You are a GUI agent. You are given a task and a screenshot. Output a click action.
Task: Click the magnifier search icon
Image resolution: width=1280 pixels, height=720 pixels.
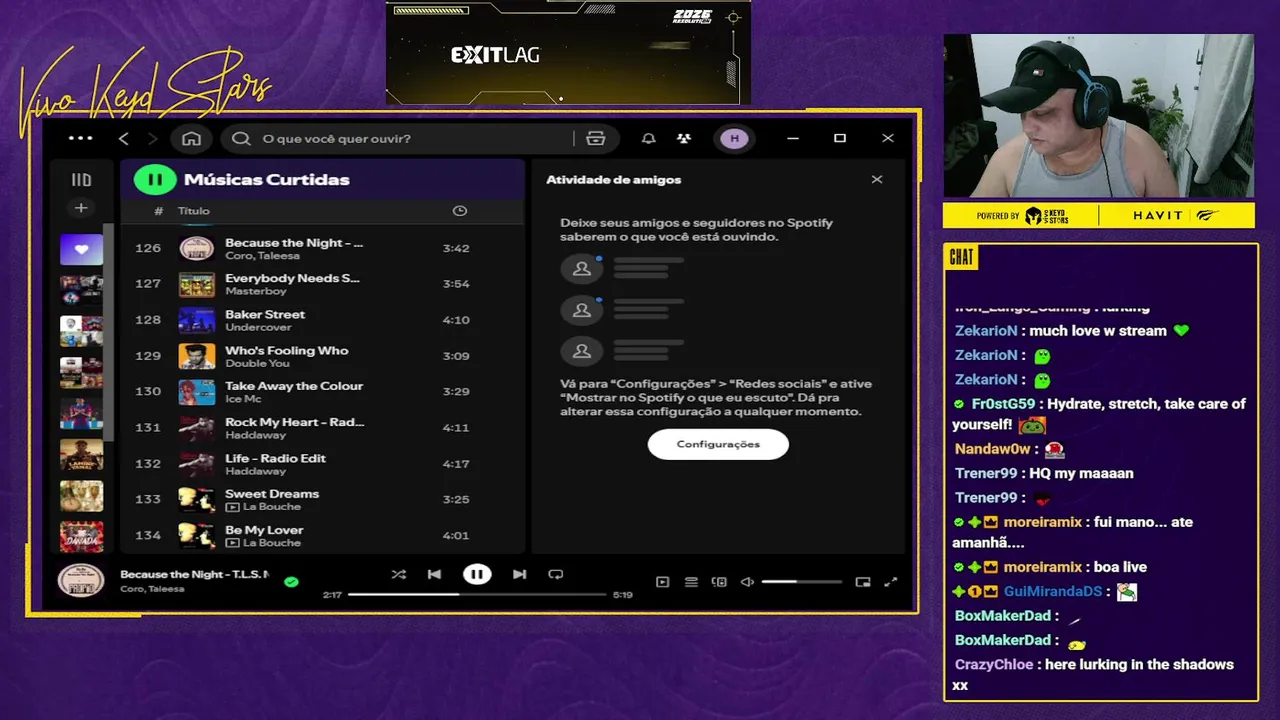click(241, 138)
